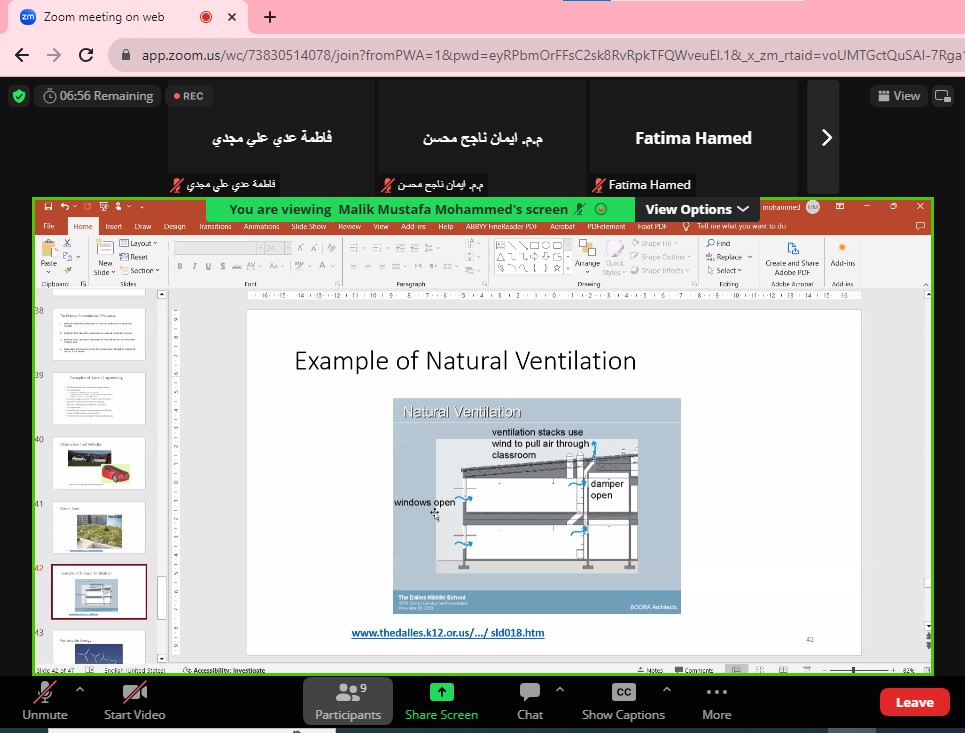Image resolution: width=965 pixels, height=733 pixels.
Task: Click the red Leave button
Action: 914,702
